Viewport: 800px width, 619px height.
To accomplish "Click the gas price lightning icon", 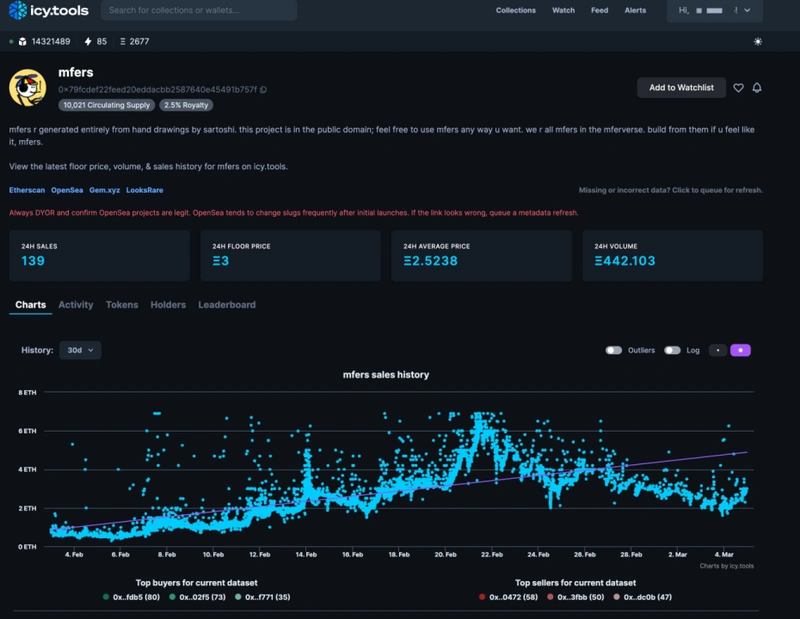I will [x=88, y=42].
